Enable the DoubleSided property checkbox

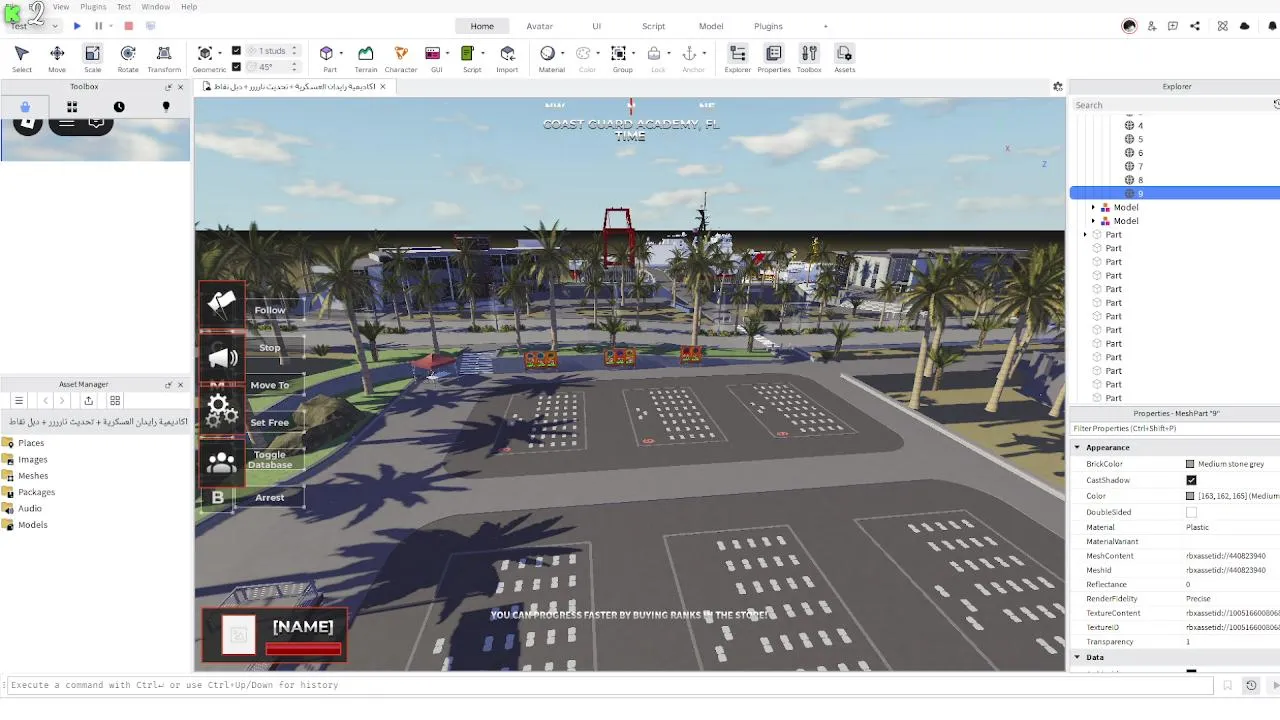click(x=1191, y=512)
